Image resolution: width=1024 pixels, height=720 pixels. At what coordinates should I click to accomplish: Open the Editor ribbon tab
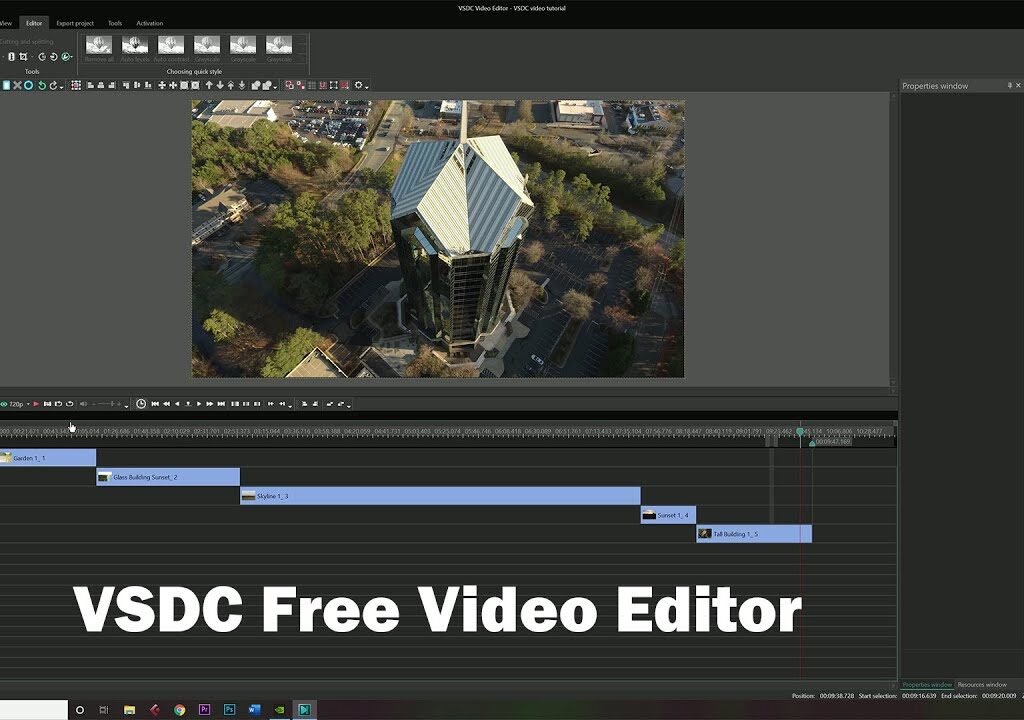pos(34,23)
